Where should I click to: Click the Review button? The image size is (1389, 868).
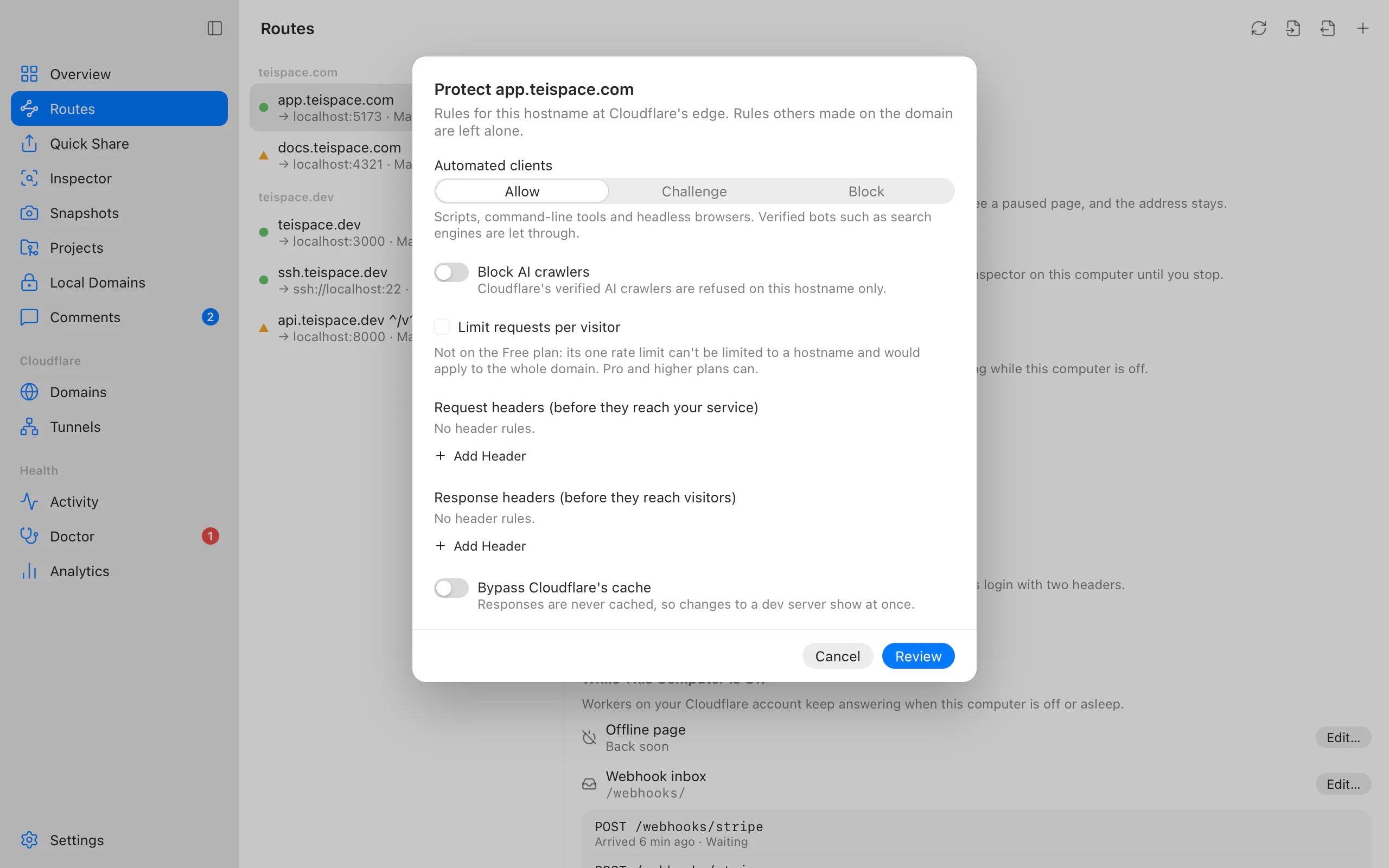[x=918, y=655]
